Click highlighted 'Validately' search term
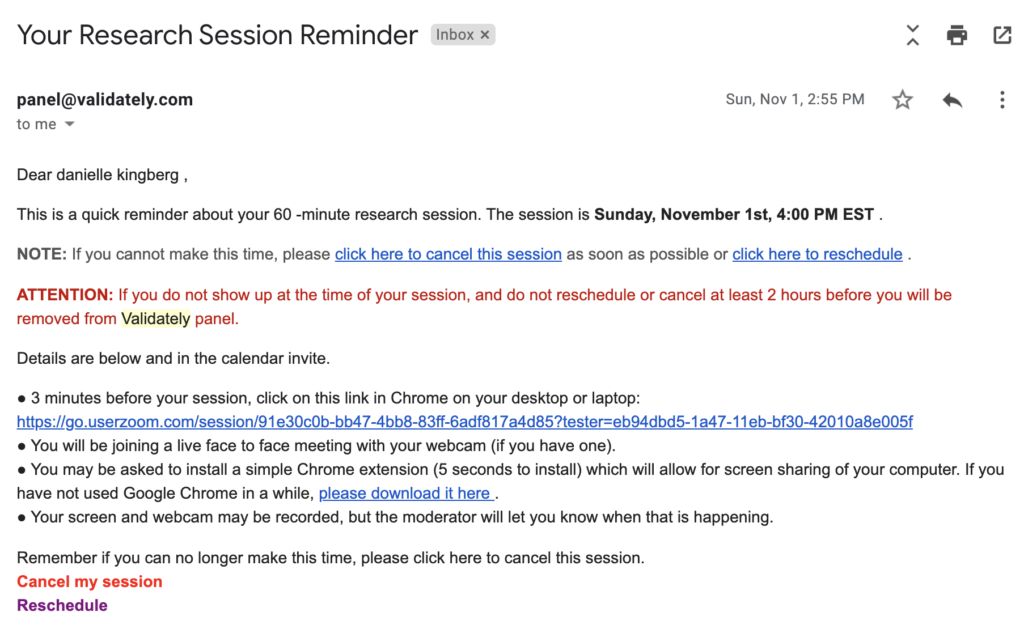Image resolution: width=1024 pixels, height=629 pixels. pyautogui.click(x=155, y=319)
